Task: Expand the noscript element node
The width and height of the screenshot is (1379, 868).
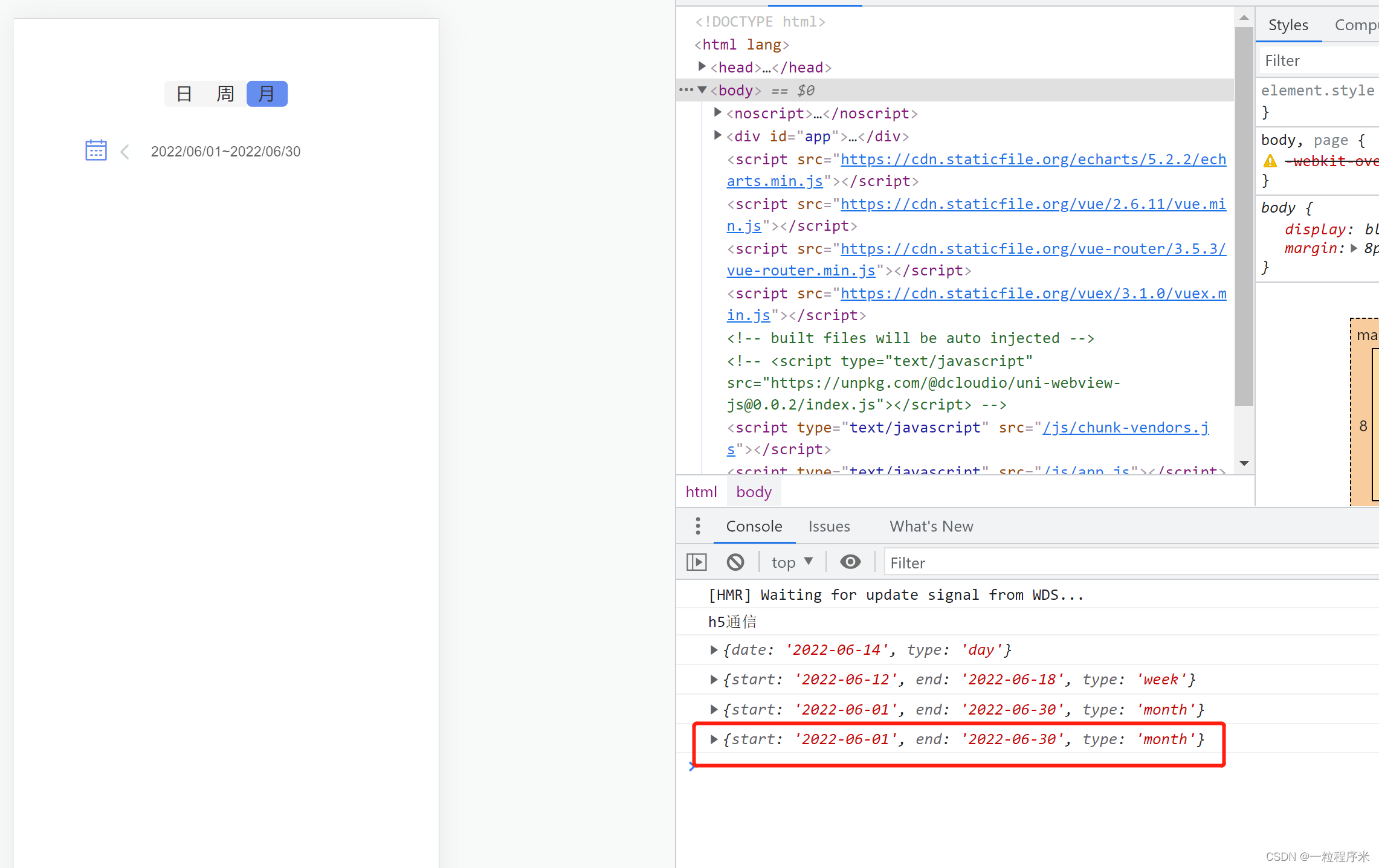Action: (x=717, y=112)
